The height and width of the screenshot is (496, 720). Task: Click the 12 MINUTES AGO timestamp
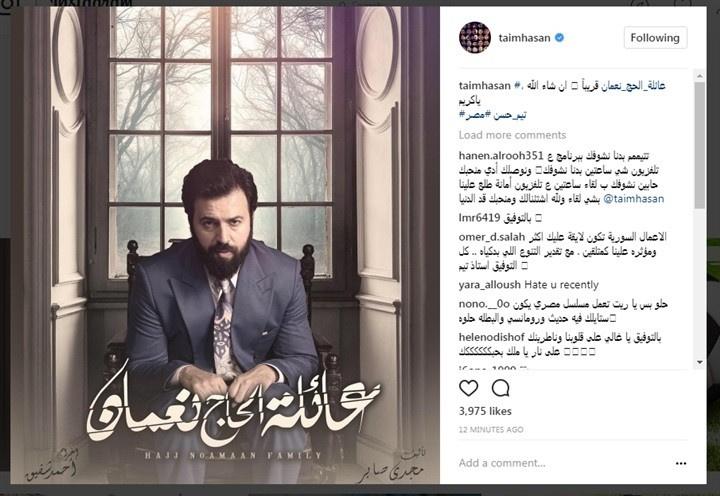pos(491,429)
